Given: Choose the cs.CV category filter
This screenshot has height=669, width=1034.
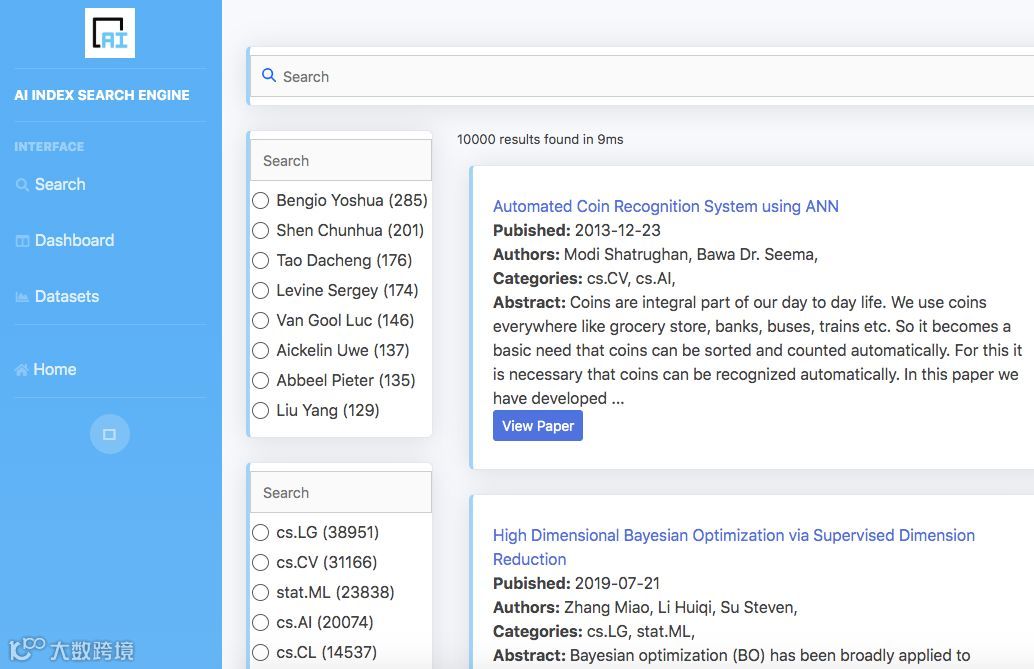Looking at the screenshot, I should click(x=260, y=562).
